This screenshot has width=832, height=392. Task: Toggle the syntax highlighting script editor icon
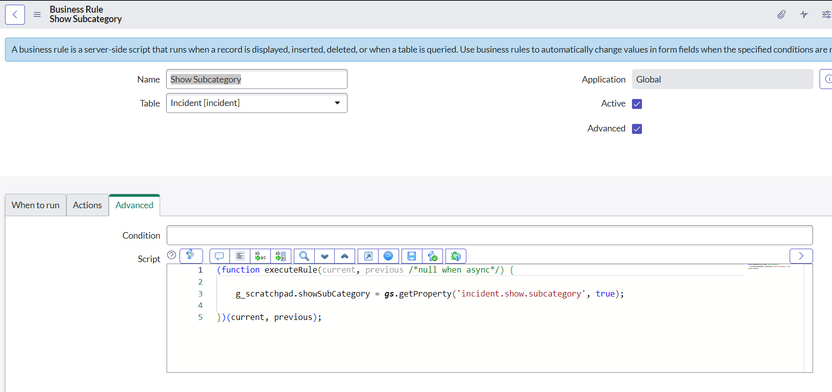coord(191,256)
